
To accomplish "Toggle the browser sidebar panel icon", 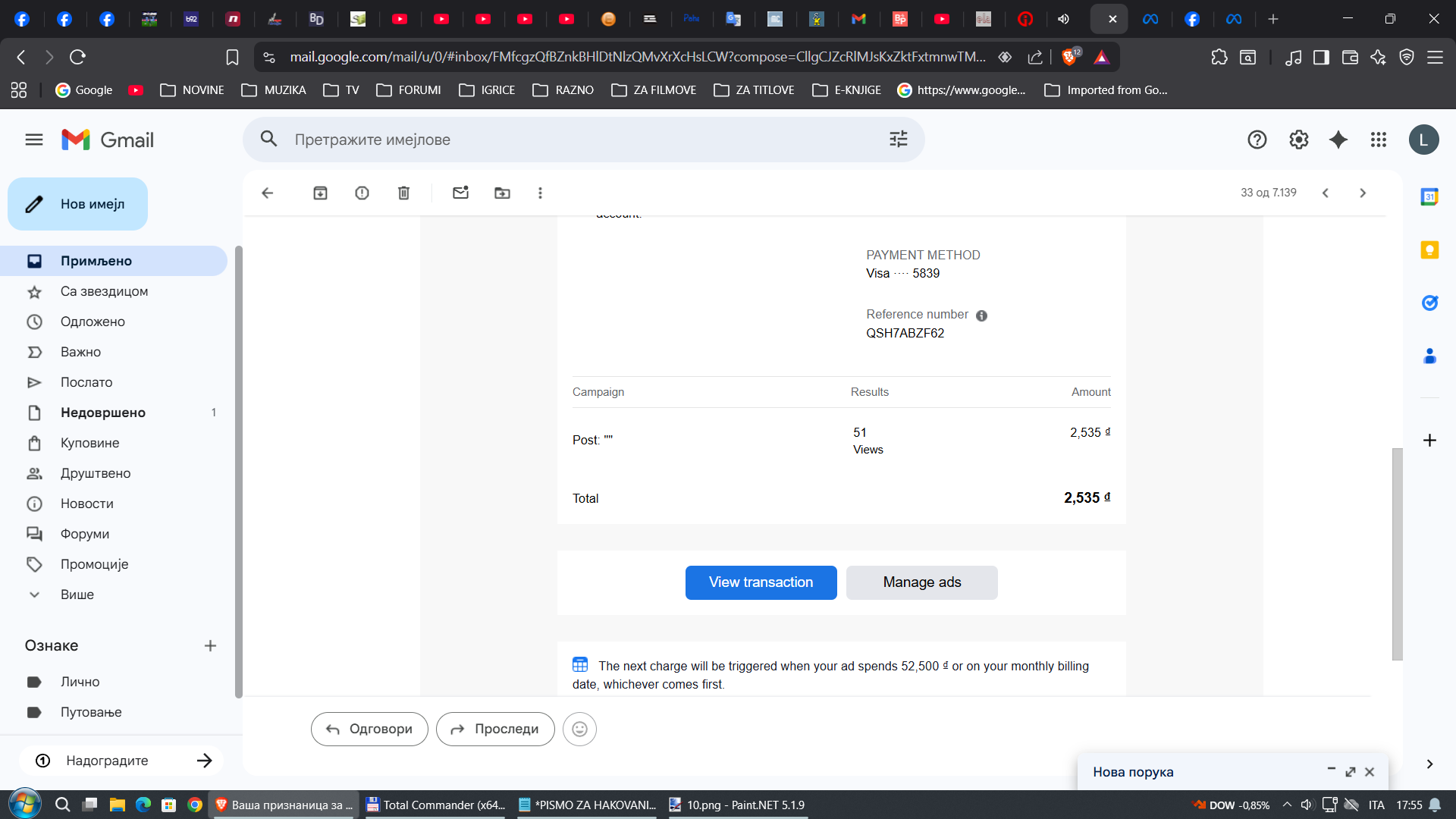I will point(1321,57).
